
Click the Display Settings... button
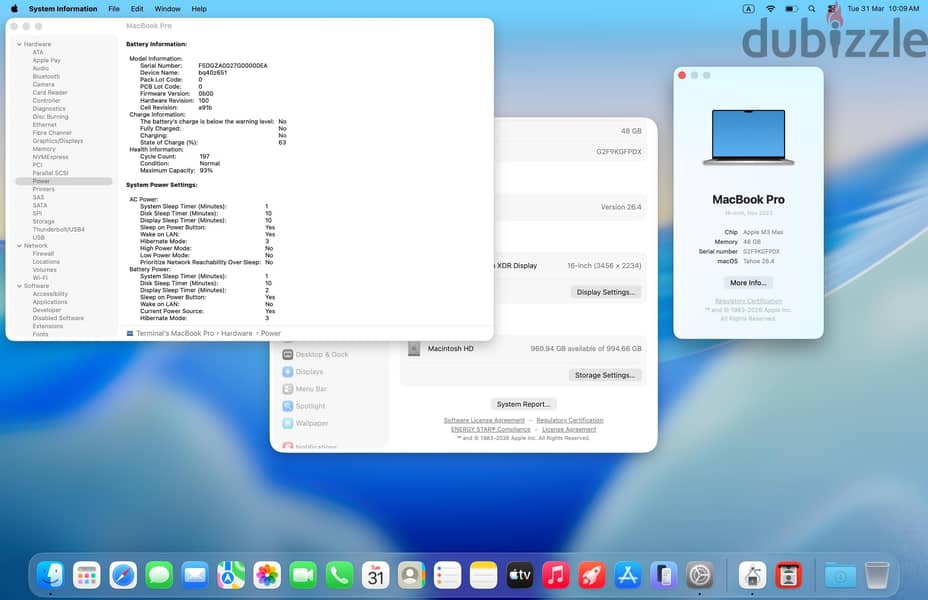(x=605, y=292)
